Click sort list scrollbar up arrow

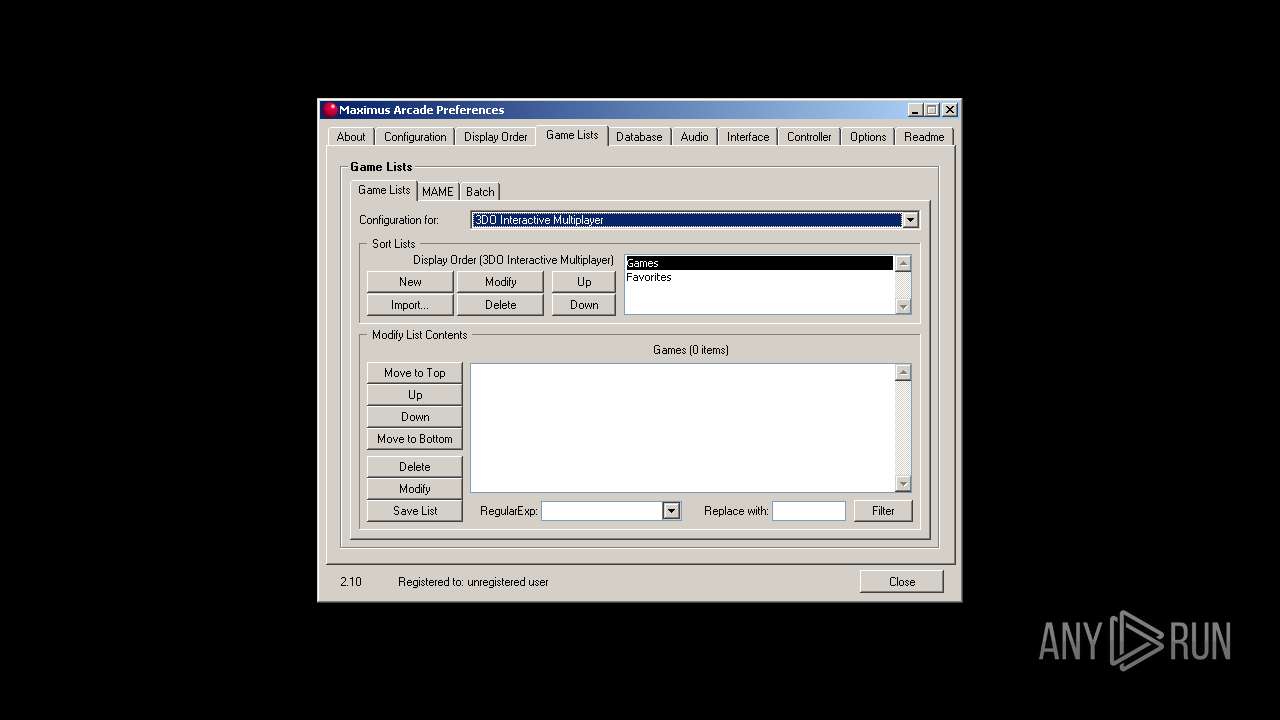tap(903, 264)
